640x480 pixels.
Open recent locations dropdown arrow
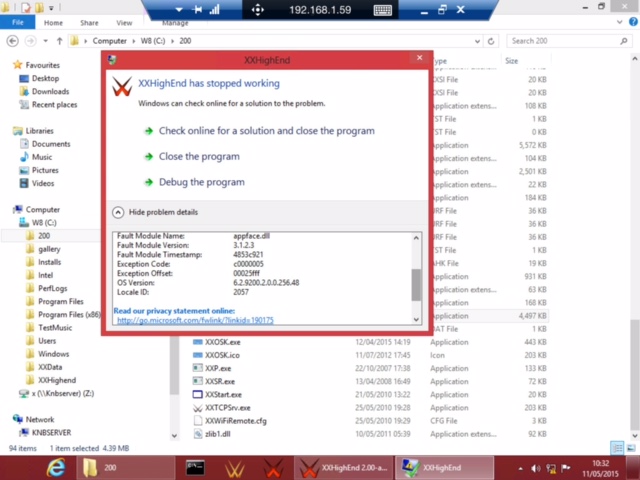[45, 41]
